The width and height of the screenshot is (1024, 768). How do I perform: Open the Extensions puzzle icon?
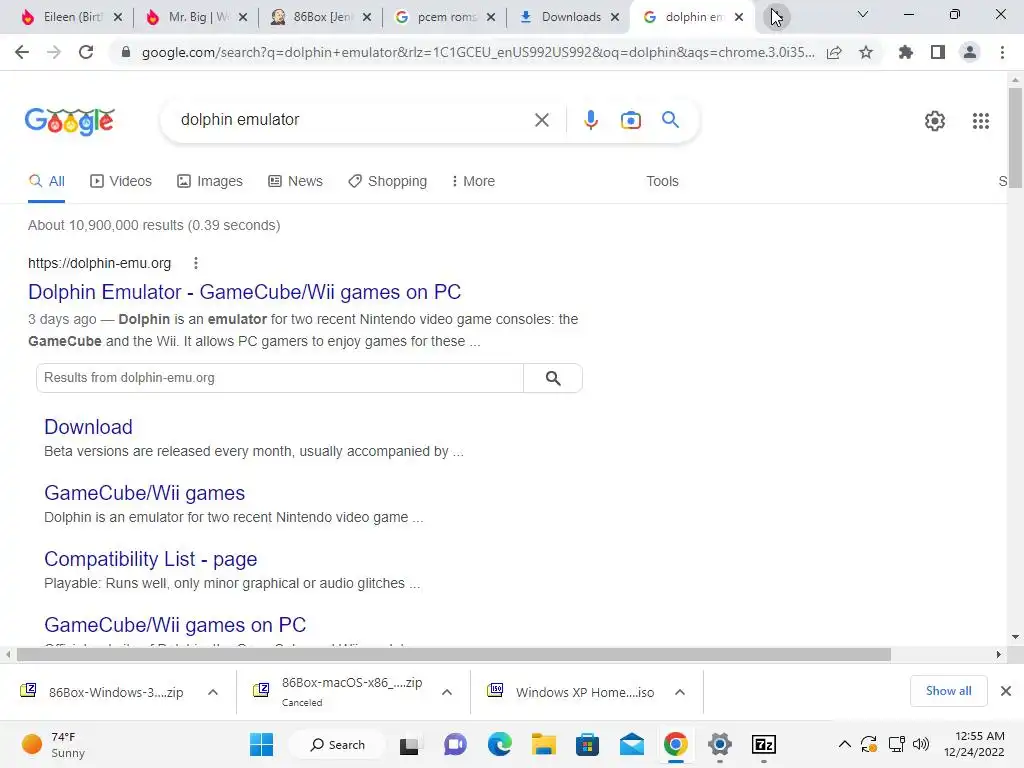[x=905, y=52]
